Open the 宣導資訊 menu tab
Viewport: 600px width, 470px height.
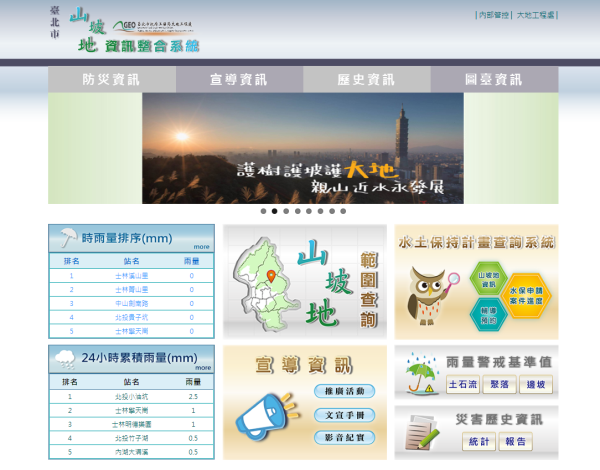point(240,80)
